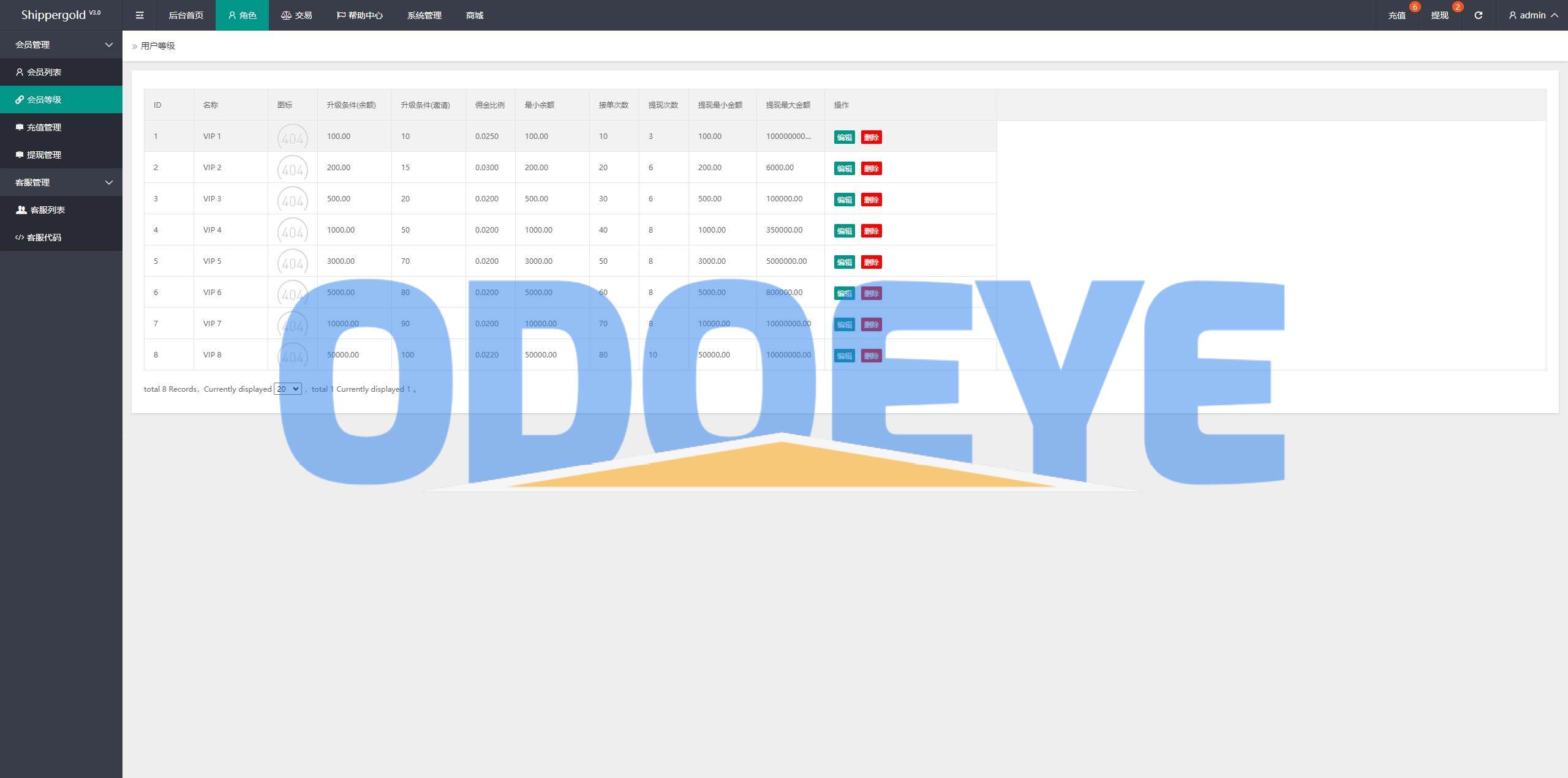Delete the VIP 7 level row
Screen dimensions: 1568x778
coord(871,324)
